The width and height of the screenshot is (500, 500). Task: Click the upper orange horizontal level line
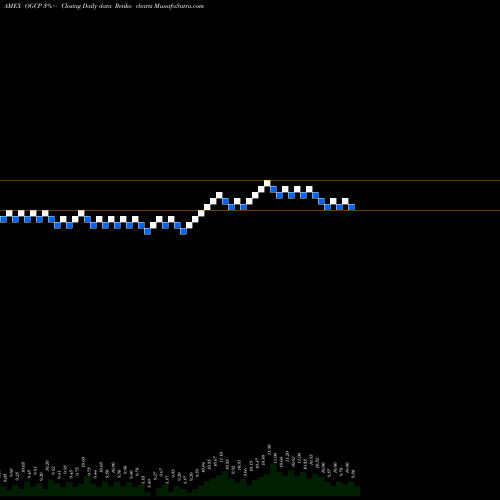(x=250, y=180)
